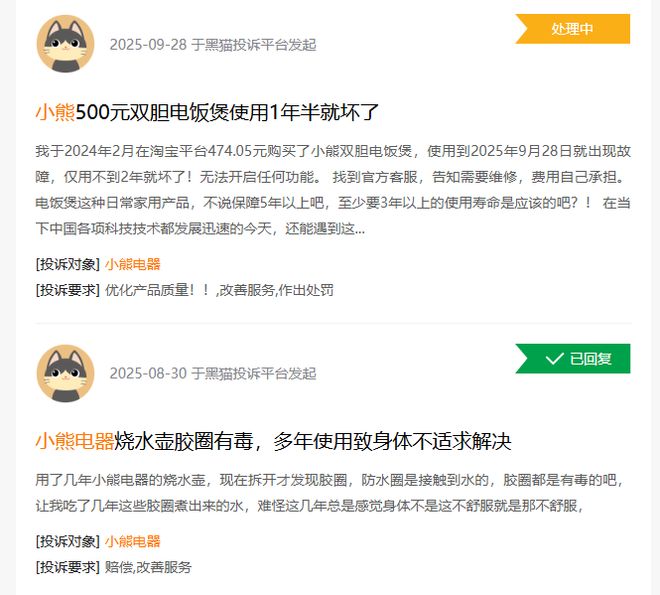Click the 优化产品质量 complaint request line
Viewport: 660px width, 595px height.
pyautogui.click(x=184, y=290)
